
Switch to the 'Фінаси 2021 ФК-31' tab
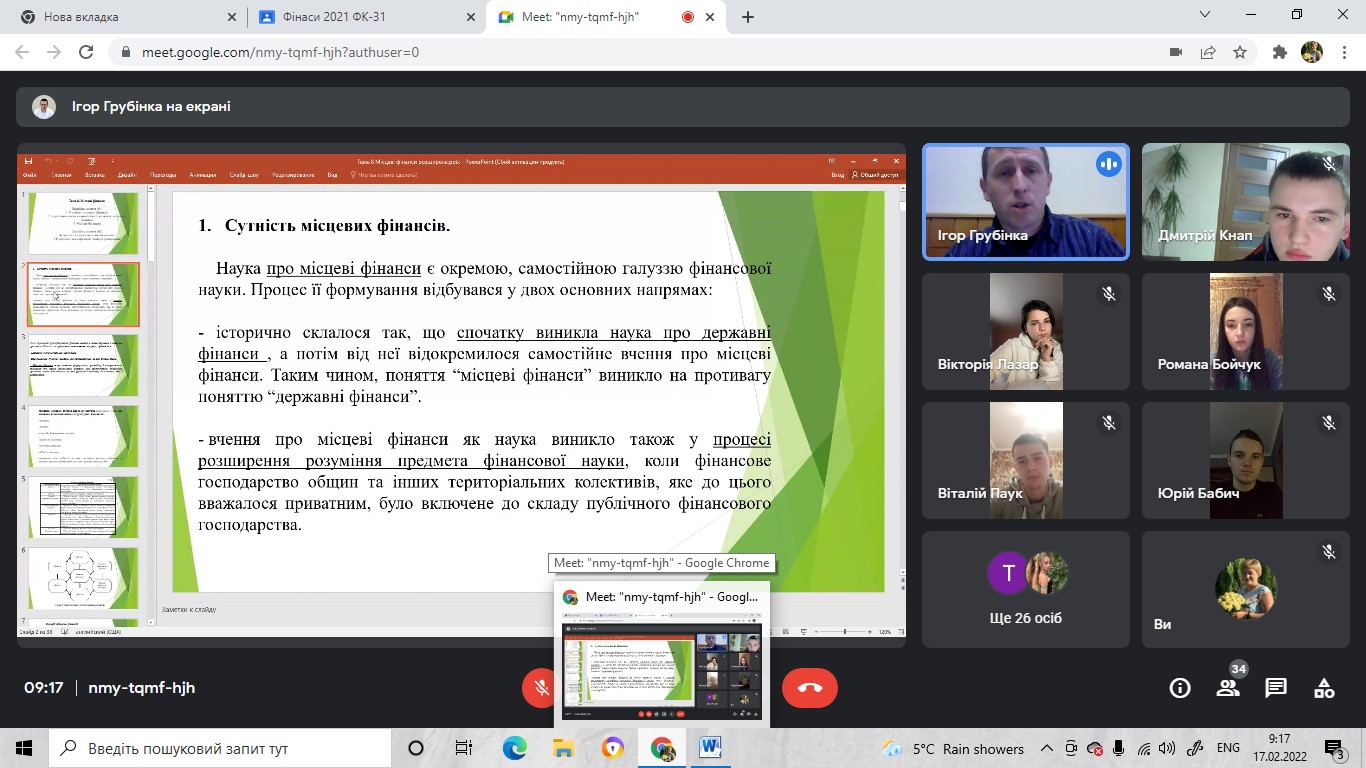364,17
